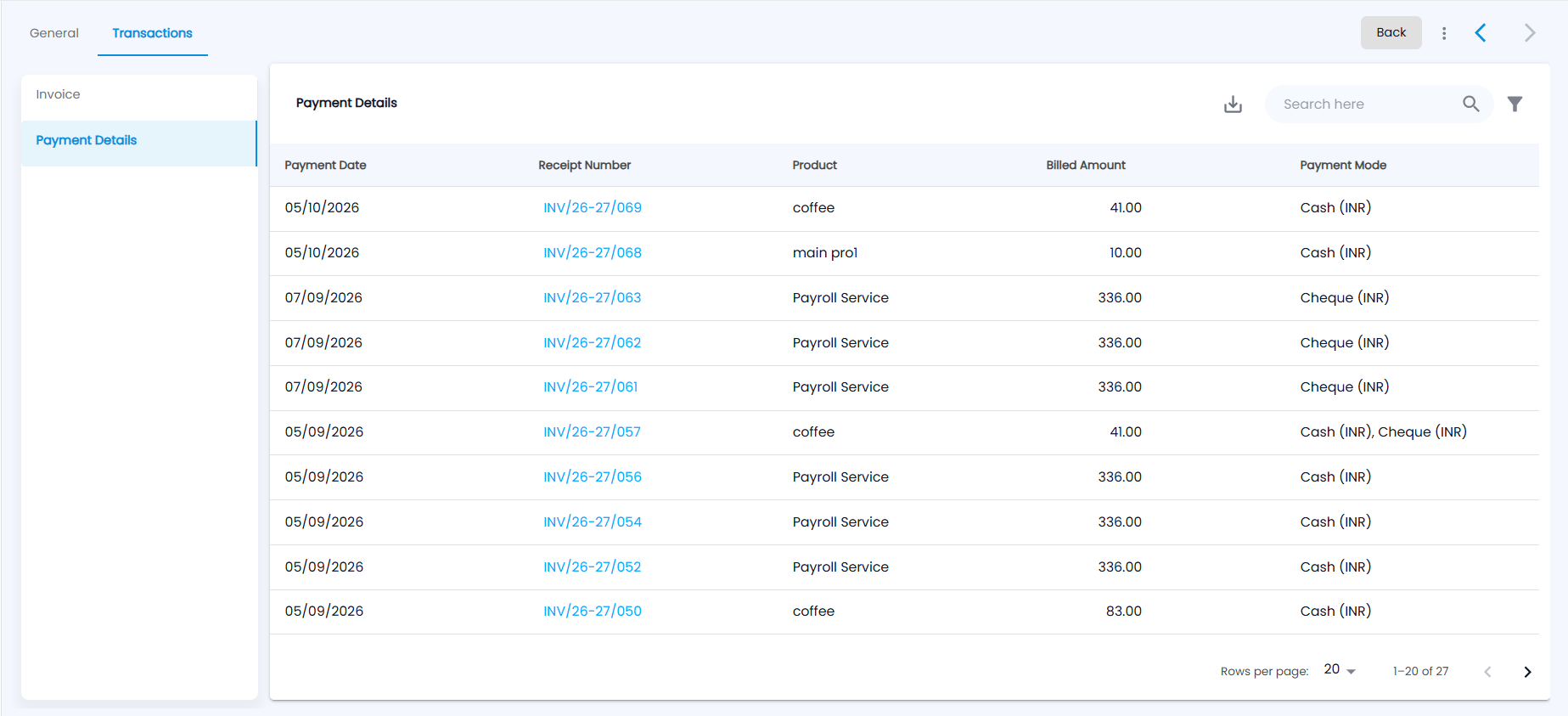This screenshot has height=716, width=1568.
Task: Open the three-dot more options menu
Action: point(1444,33)
